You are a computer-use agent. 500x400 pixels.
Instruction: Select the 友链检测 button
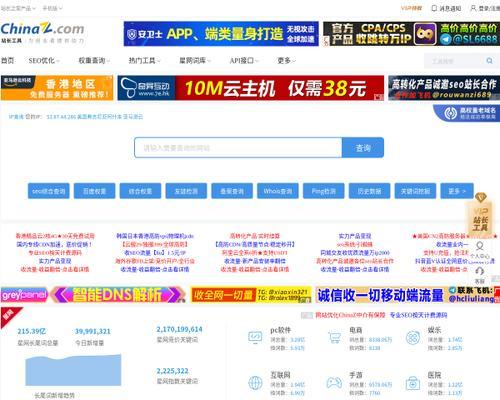click(x=186, y=191)
